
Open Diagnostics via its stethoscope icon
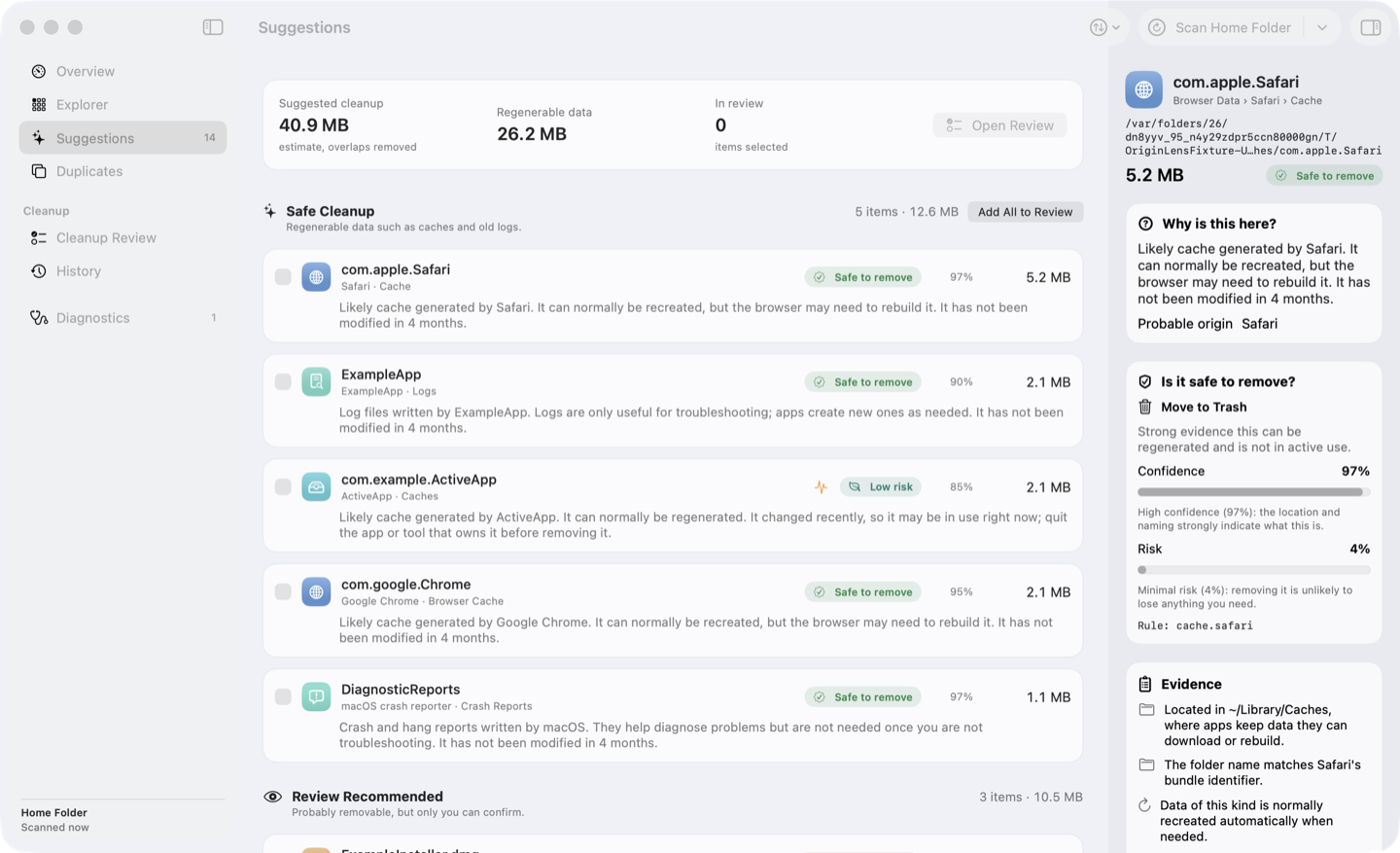pyautogui.click(x=39, y=317)
